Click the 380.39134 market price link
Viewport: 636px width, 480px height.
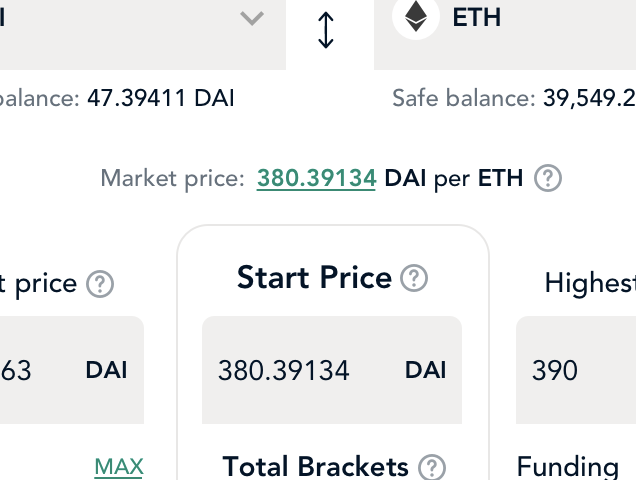coord(316,179)
